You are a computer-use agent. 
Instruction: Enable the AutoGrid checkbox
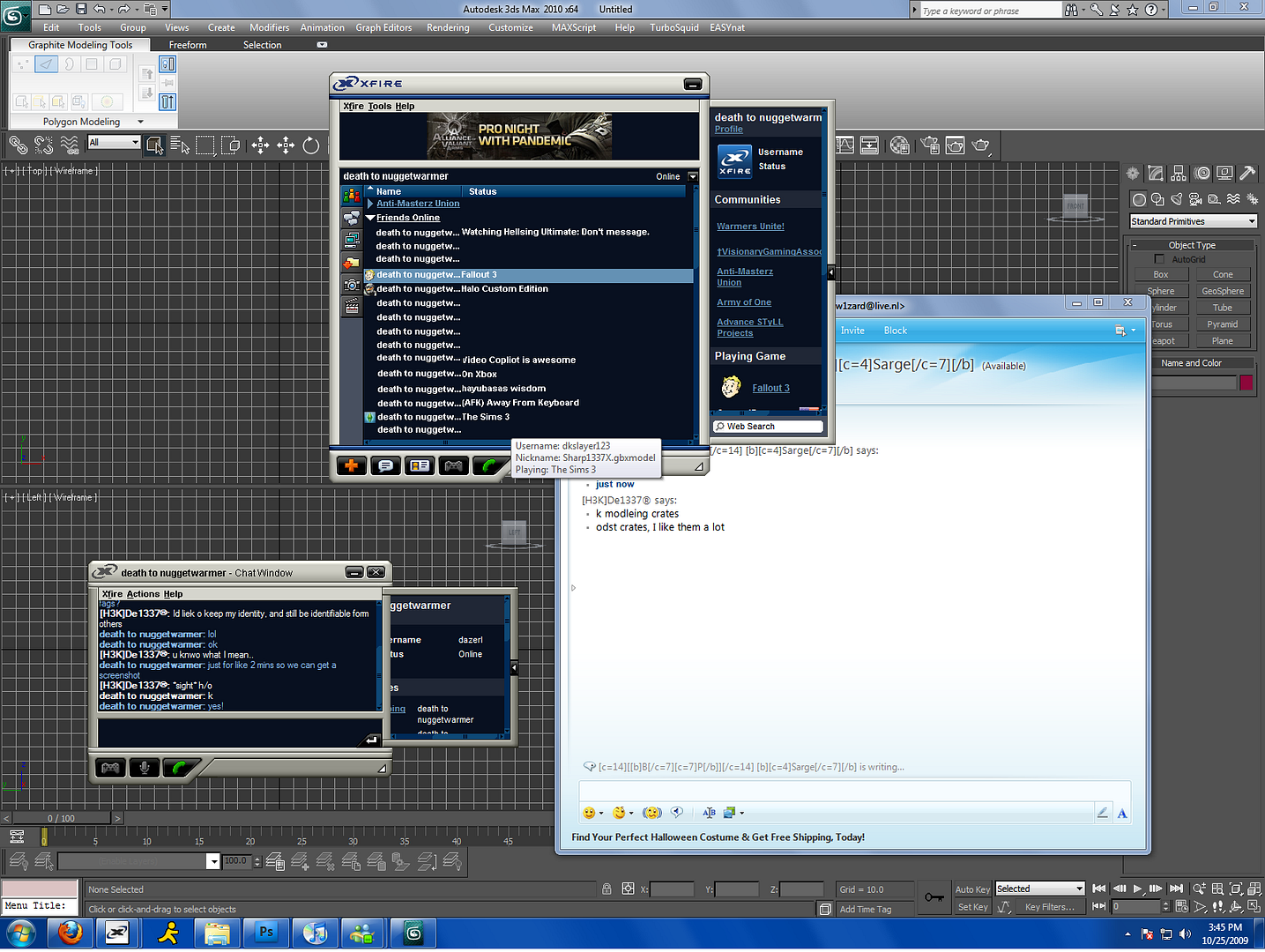pos(1159,259)
